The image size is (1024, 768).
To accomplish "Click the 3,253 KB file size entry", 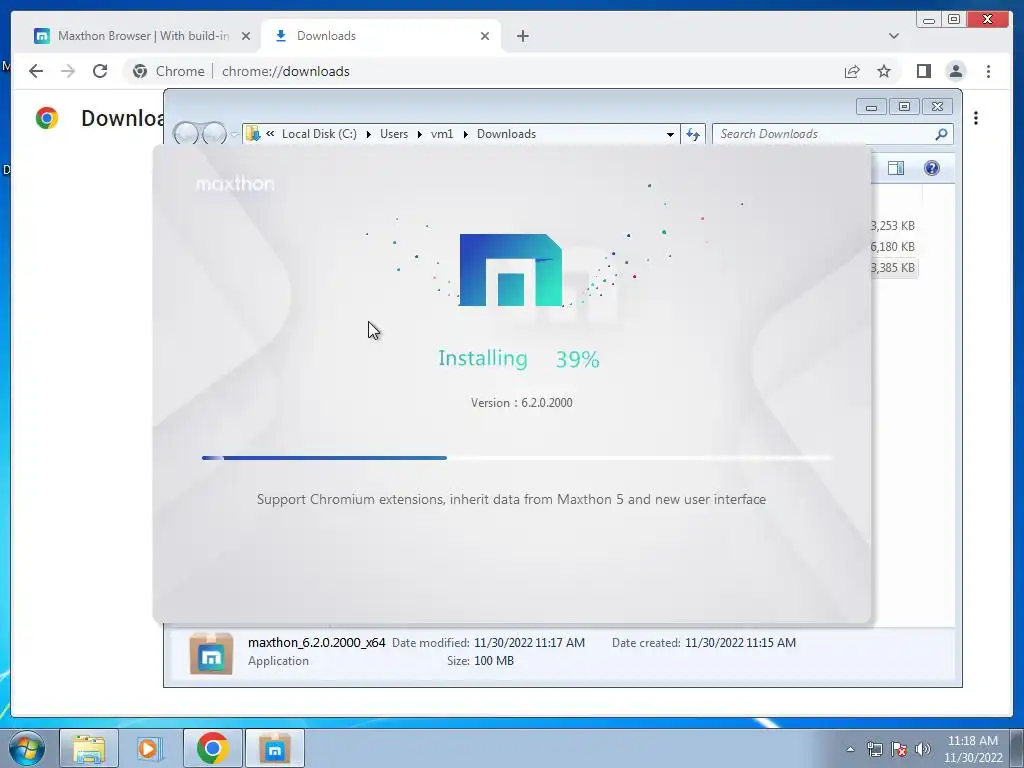I will (x=893, y=226).
